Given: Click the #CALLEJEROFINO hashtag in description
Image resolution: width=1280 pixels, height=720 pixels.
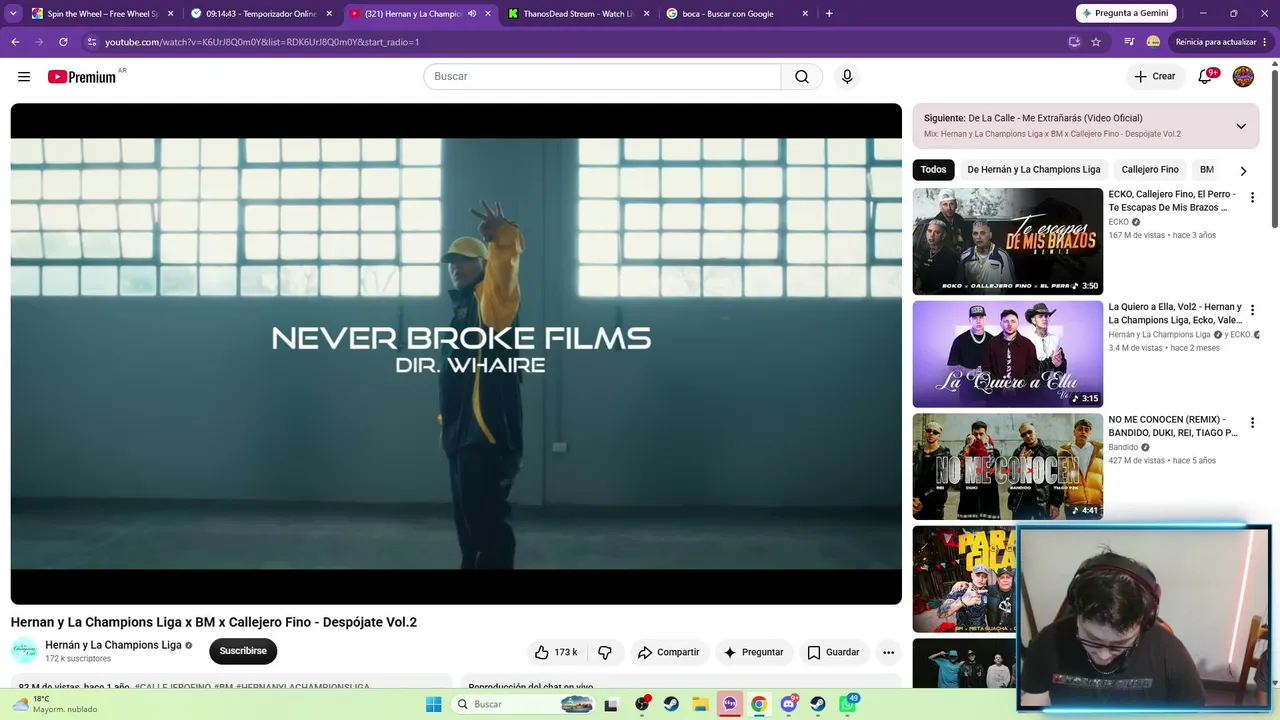Looking at the screenshot, I should click(x=172, y=687).
